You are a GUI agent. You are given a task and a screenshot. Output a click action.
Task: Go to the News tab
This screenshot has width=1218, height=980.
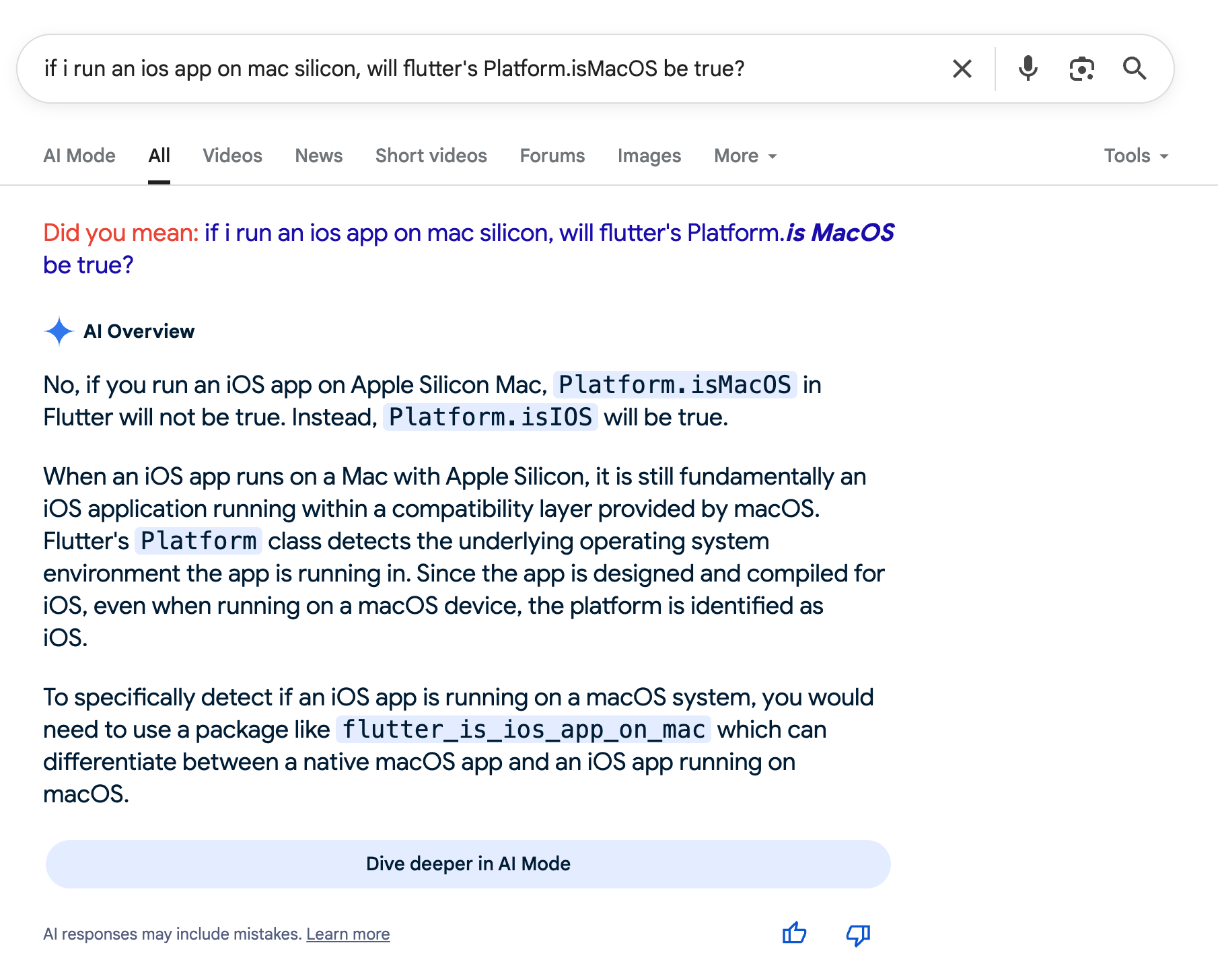[319, 156]
